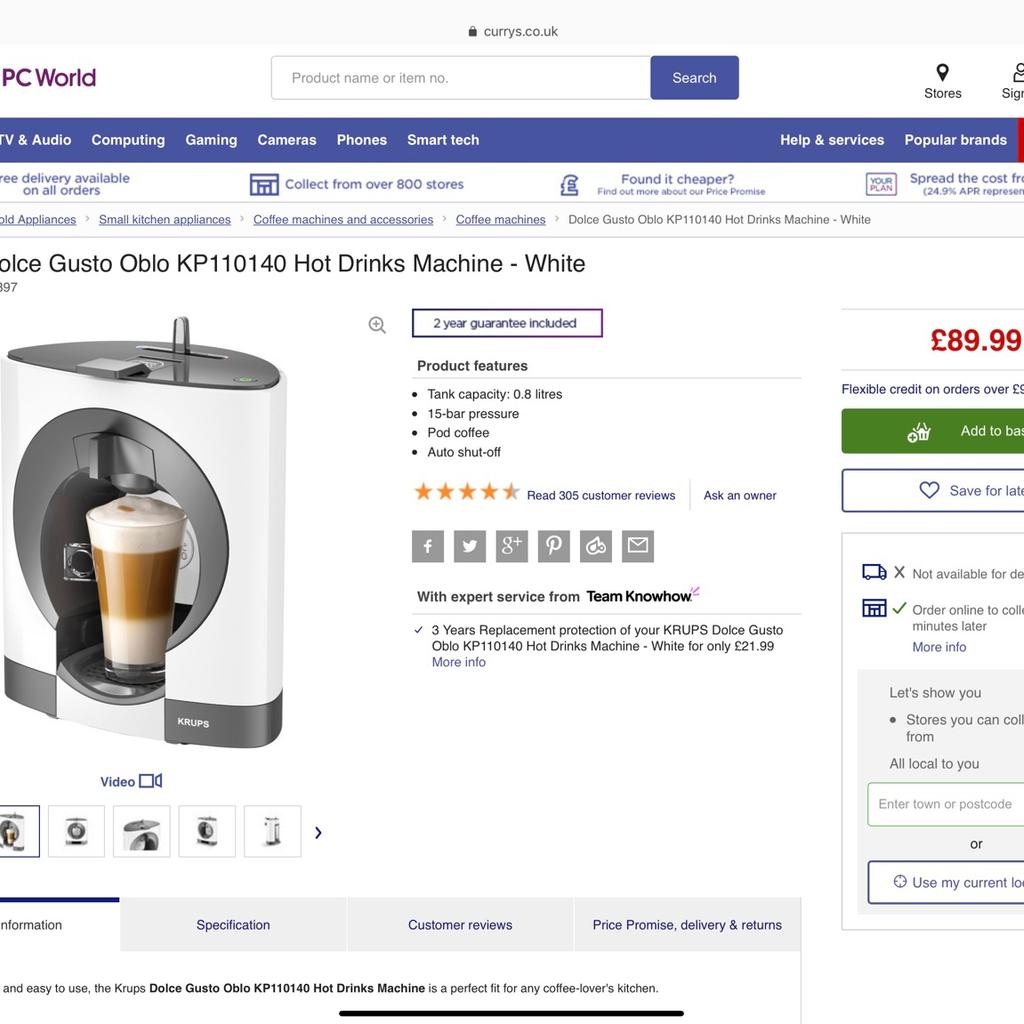Open Stores using the map pin icon
The width and height of the screenshot is (1024, 1024).
[x=941, y=73]
